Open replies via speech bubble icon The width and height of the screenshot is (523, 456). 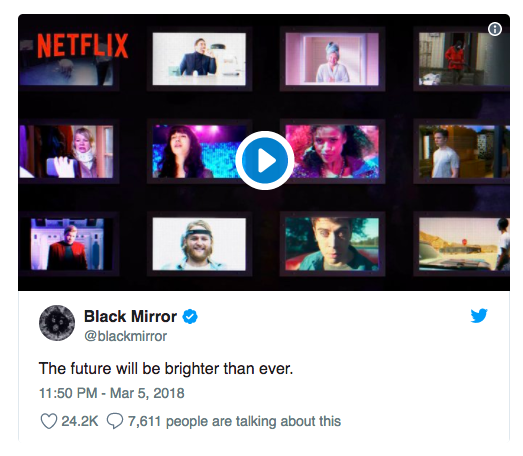coord(115,421)
